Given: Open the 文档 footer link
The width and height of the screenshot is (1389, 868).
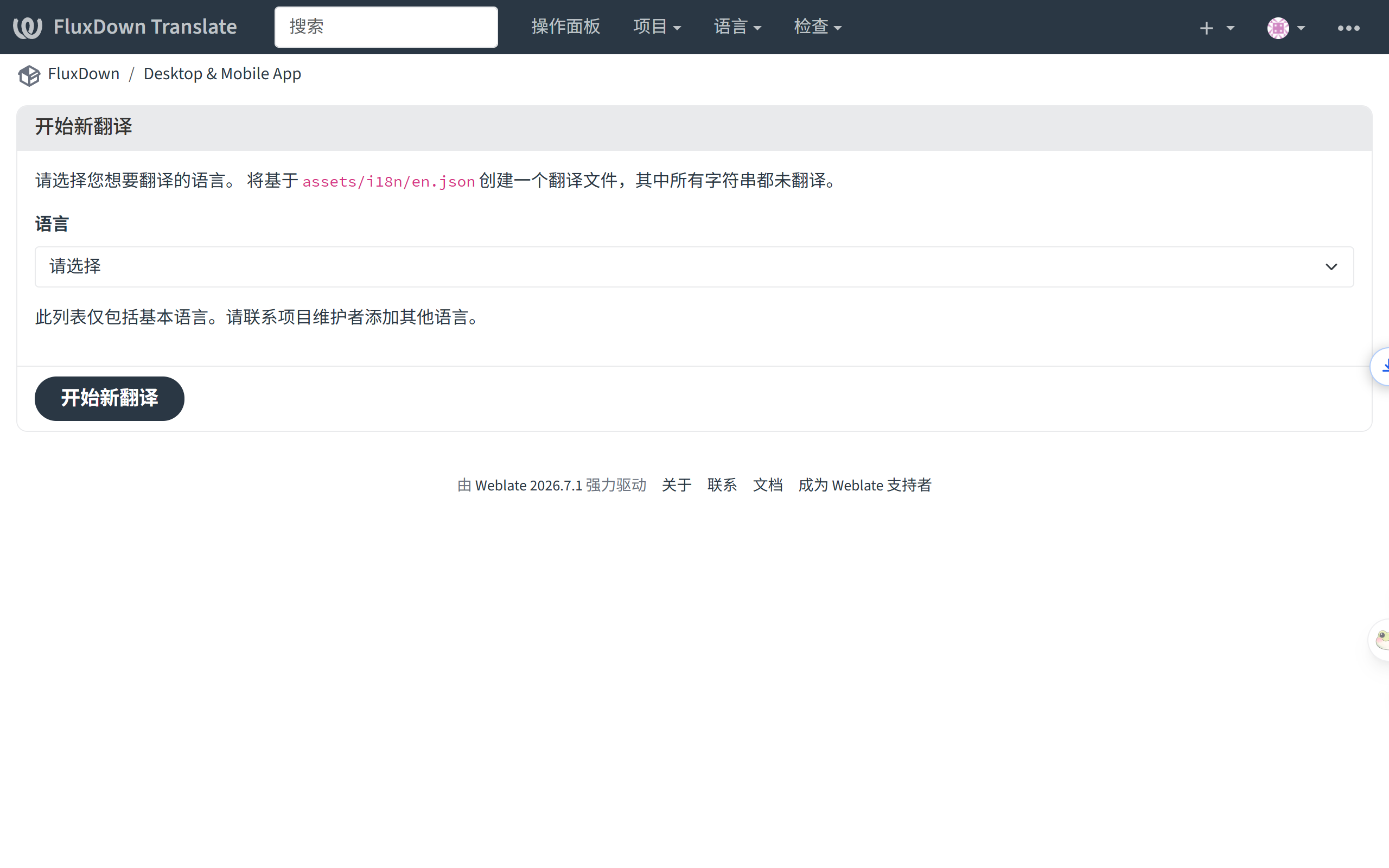Looking at the screenshot, I should 767,486.
